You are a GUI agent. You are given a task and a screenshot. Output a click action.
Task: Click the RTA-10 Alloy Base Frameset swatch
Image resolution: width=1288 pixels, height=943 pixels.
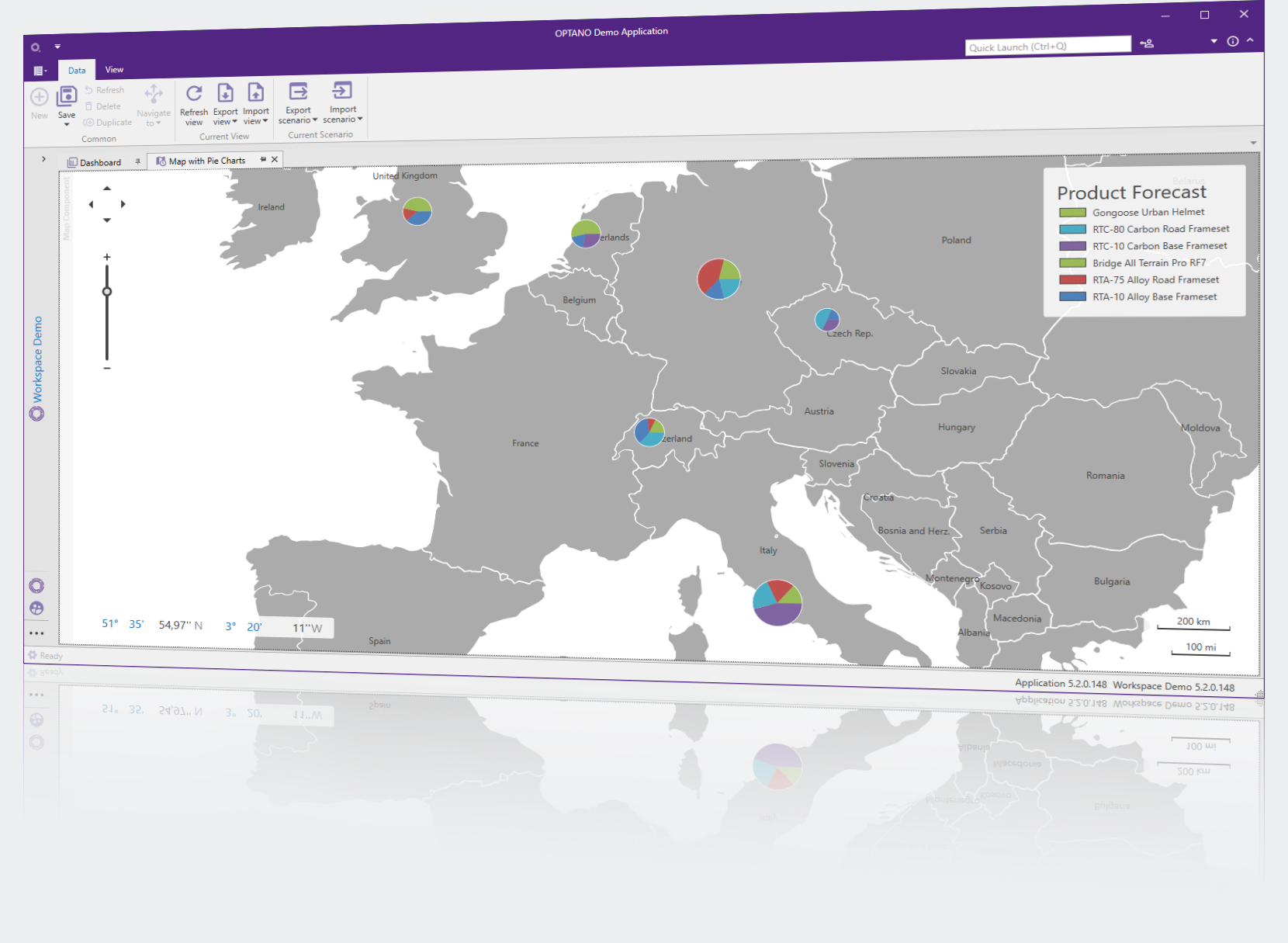coord(1072,296)
